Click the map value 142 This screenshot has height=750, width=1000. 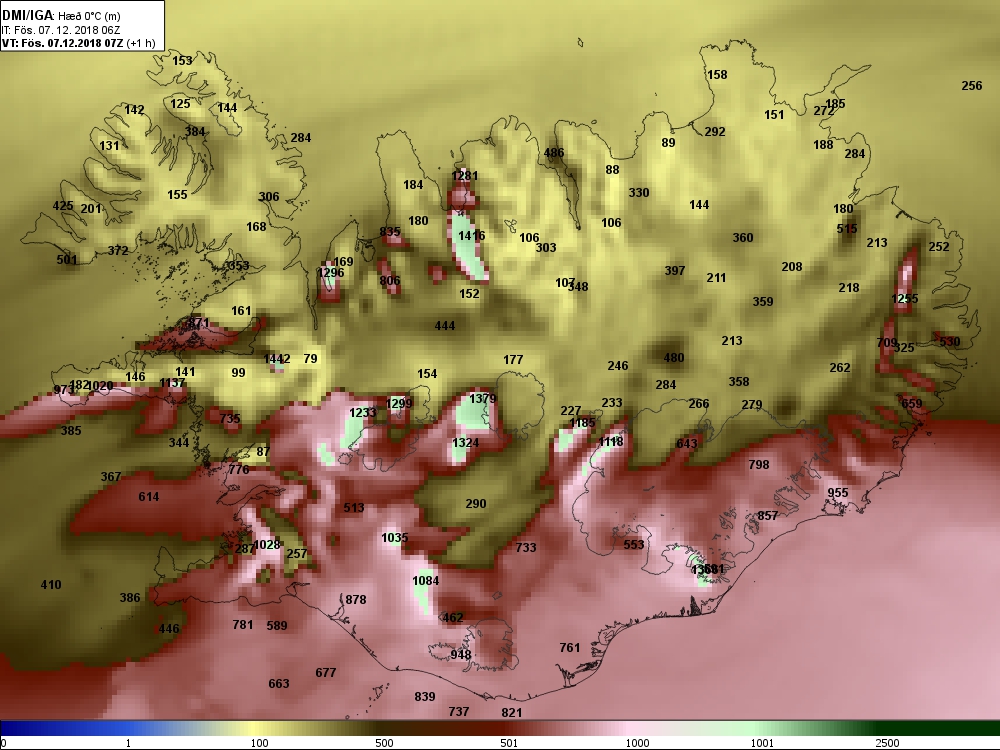[134, 110]
